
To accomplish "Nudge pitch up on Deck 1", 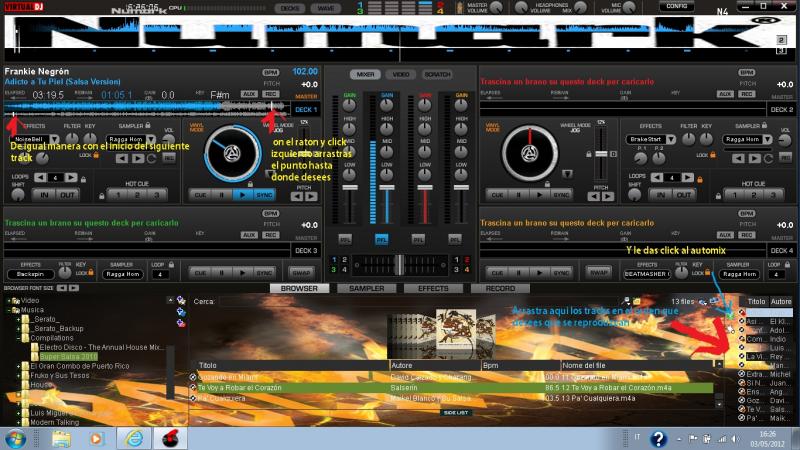I will coord(311,196).
